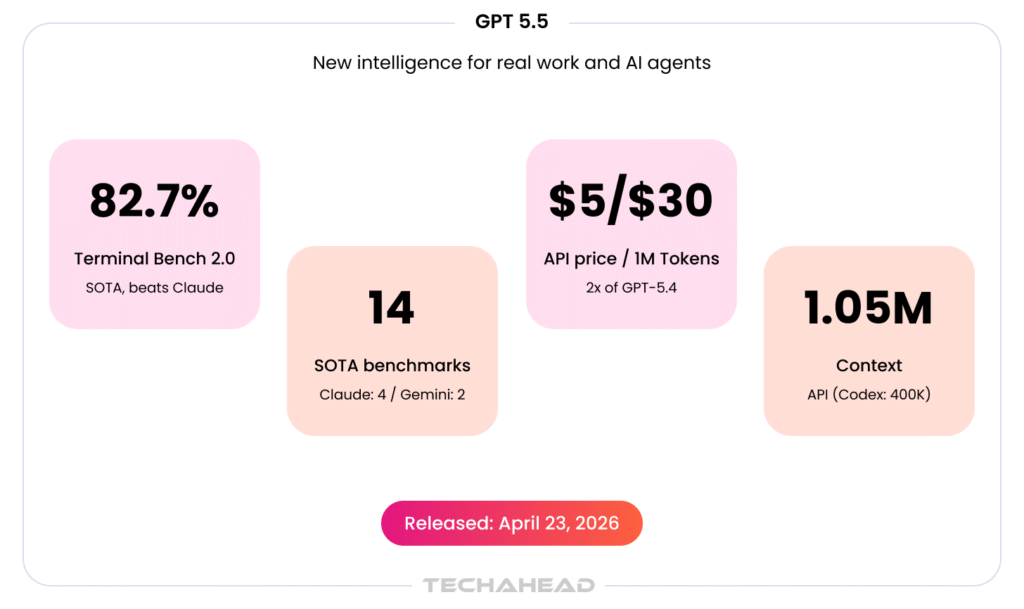Screen dimensions: 1024x609
Task: Click the 82.7% statistic number
Action: click(154, 200)
